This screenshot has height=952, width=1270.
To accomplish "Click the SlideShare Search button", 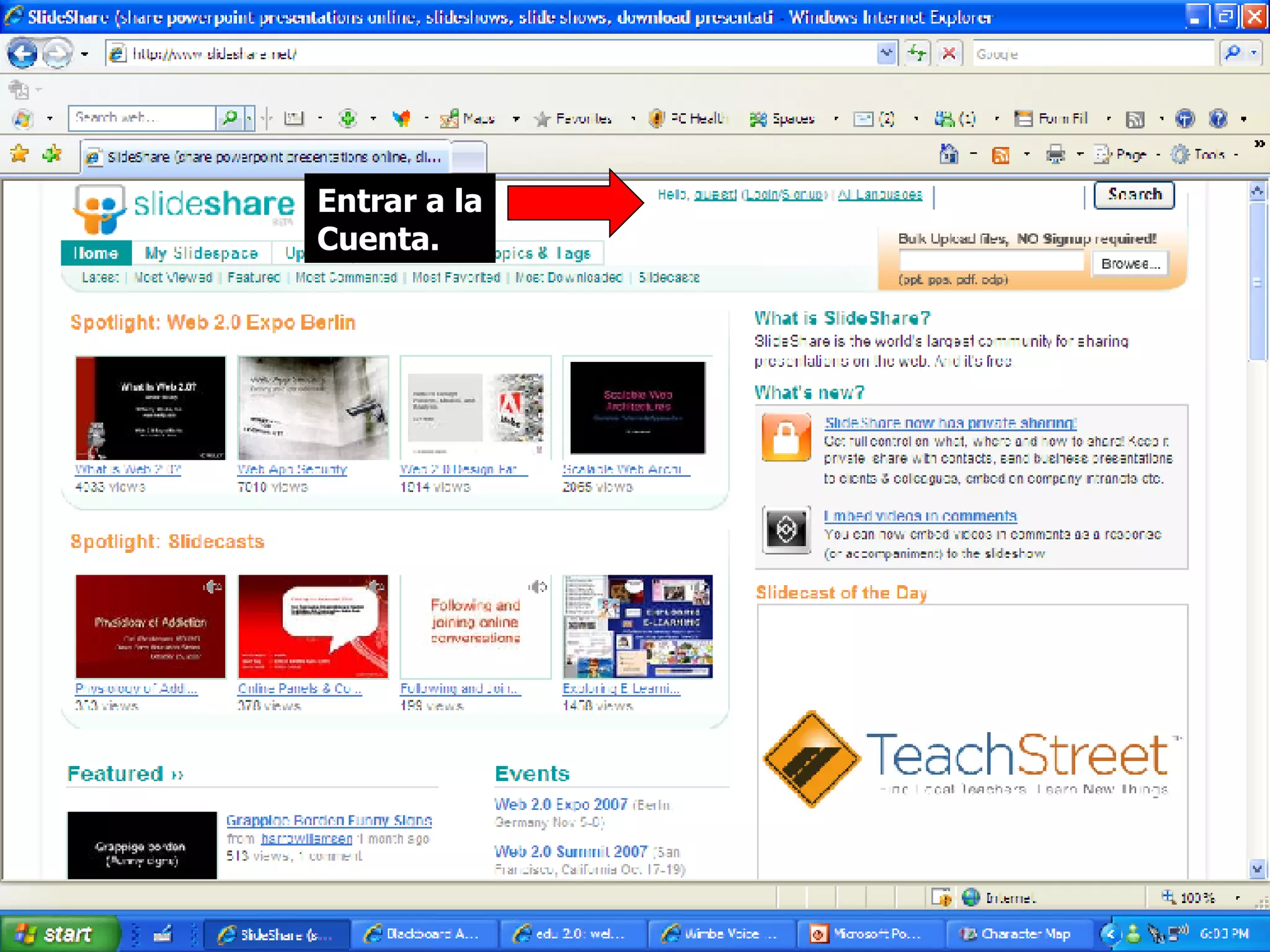I will click(1134, 195).
